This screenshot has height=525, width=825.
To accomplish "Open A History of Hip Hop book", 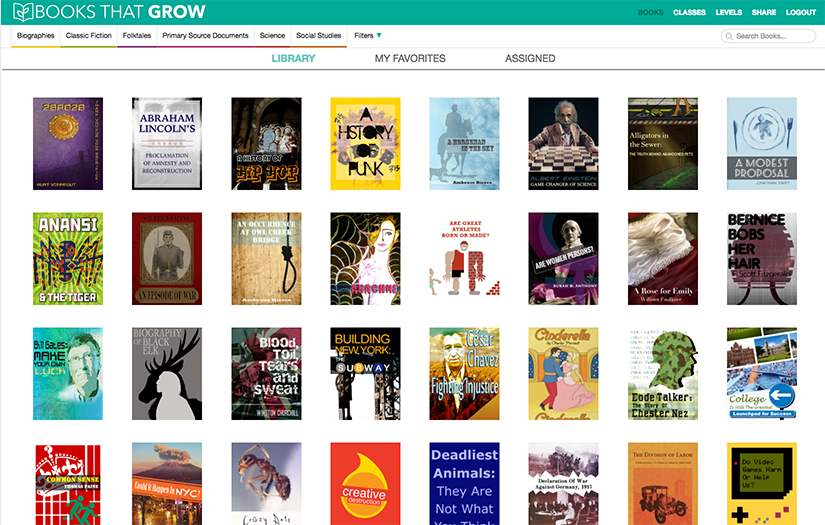I will (x=266, y=144).
